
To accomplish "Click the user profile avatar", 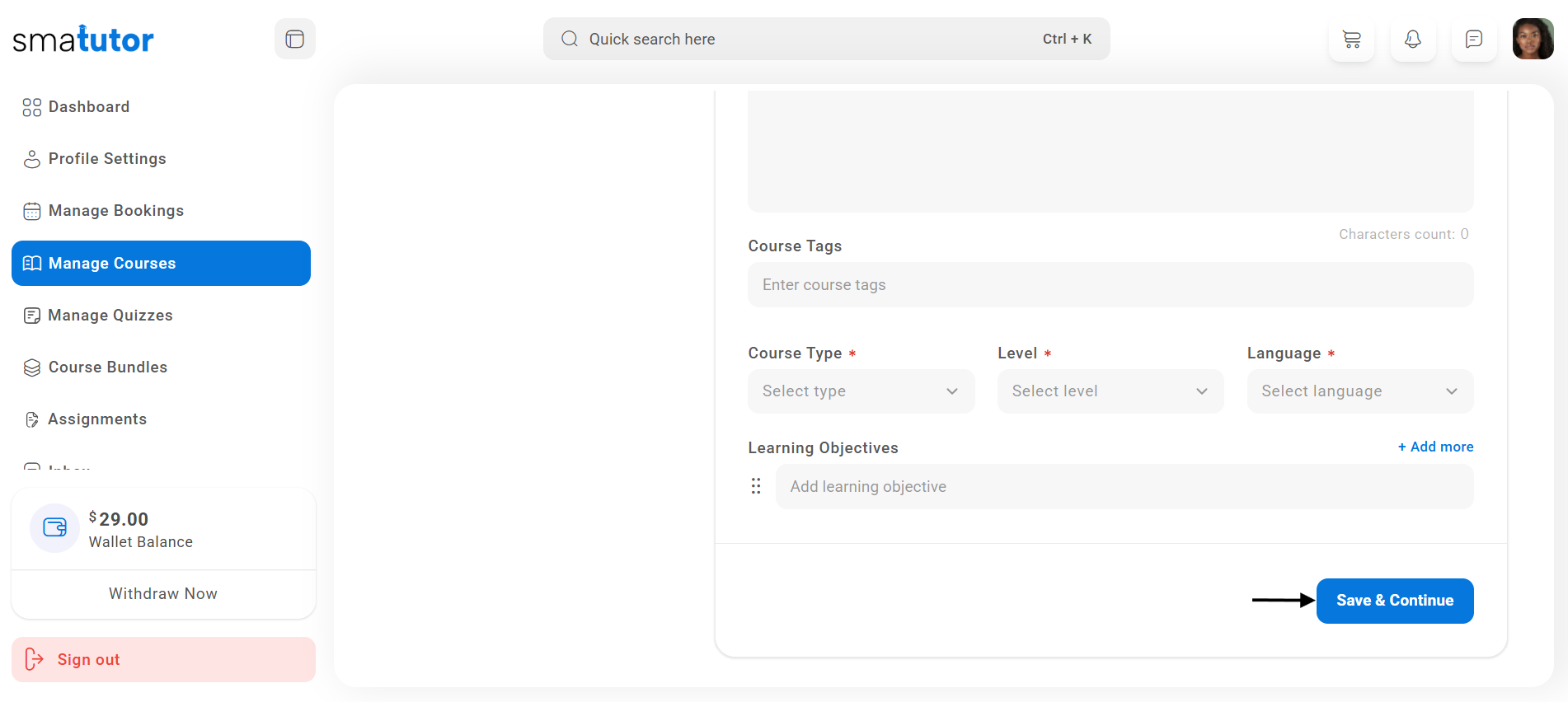I will click(1533, 40).
